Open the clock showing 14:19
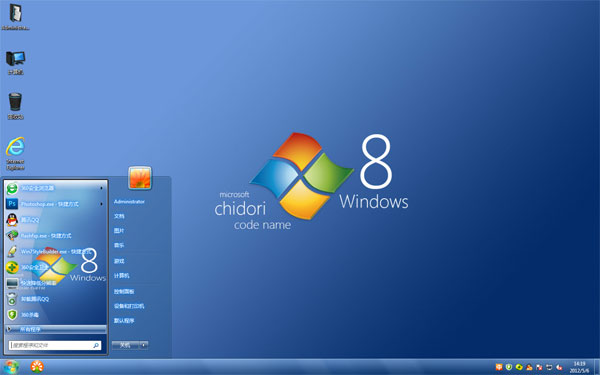Screen dimensions: 600x375 (580, 367)
